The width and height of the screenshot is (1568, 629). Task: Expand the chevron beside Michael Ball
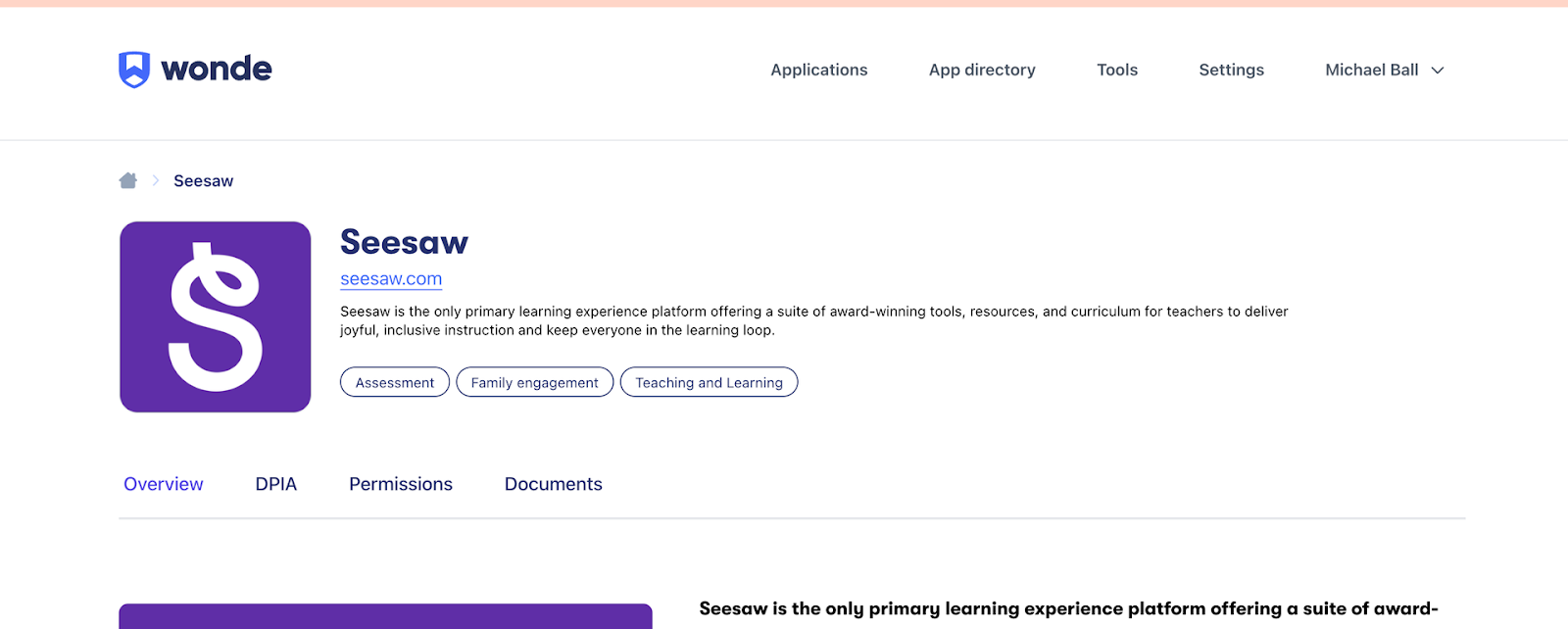[x=1438, y=71]
